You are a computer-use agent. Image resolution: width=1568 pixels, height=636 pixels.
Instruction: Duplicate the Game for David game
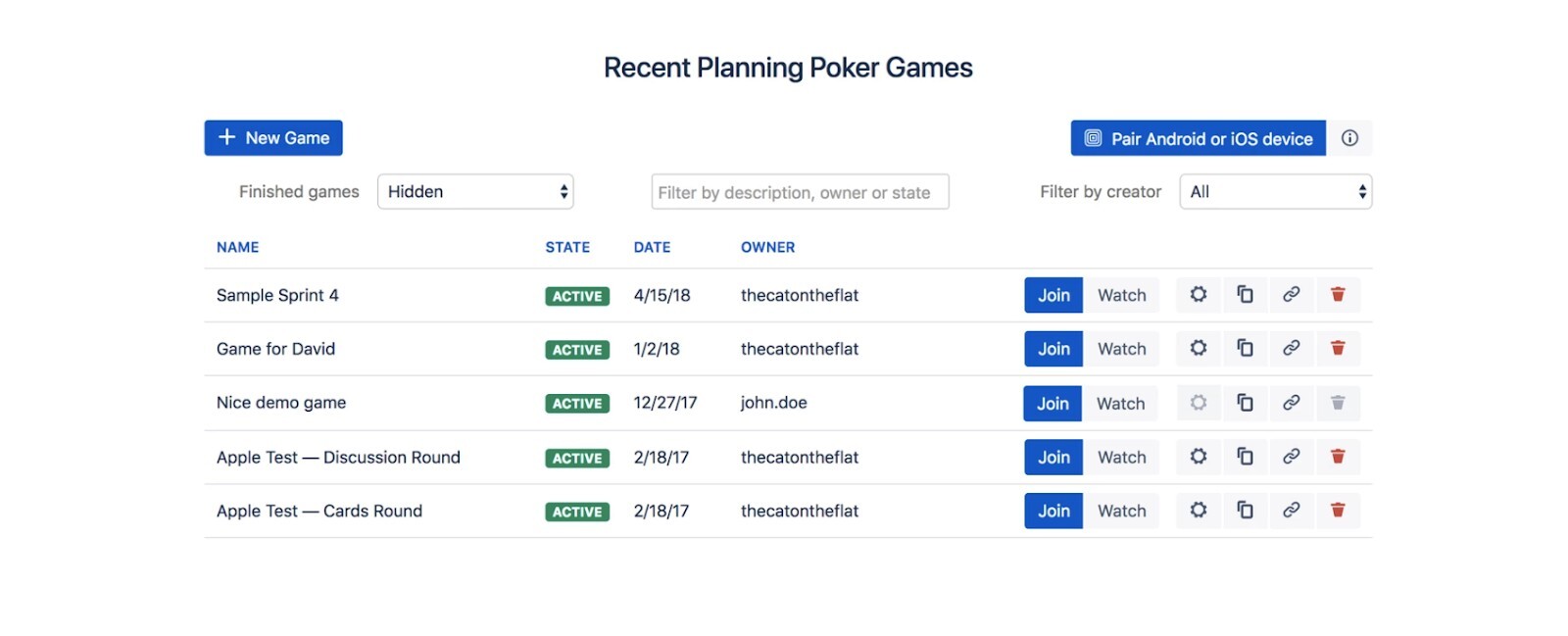coord(1246,349)
